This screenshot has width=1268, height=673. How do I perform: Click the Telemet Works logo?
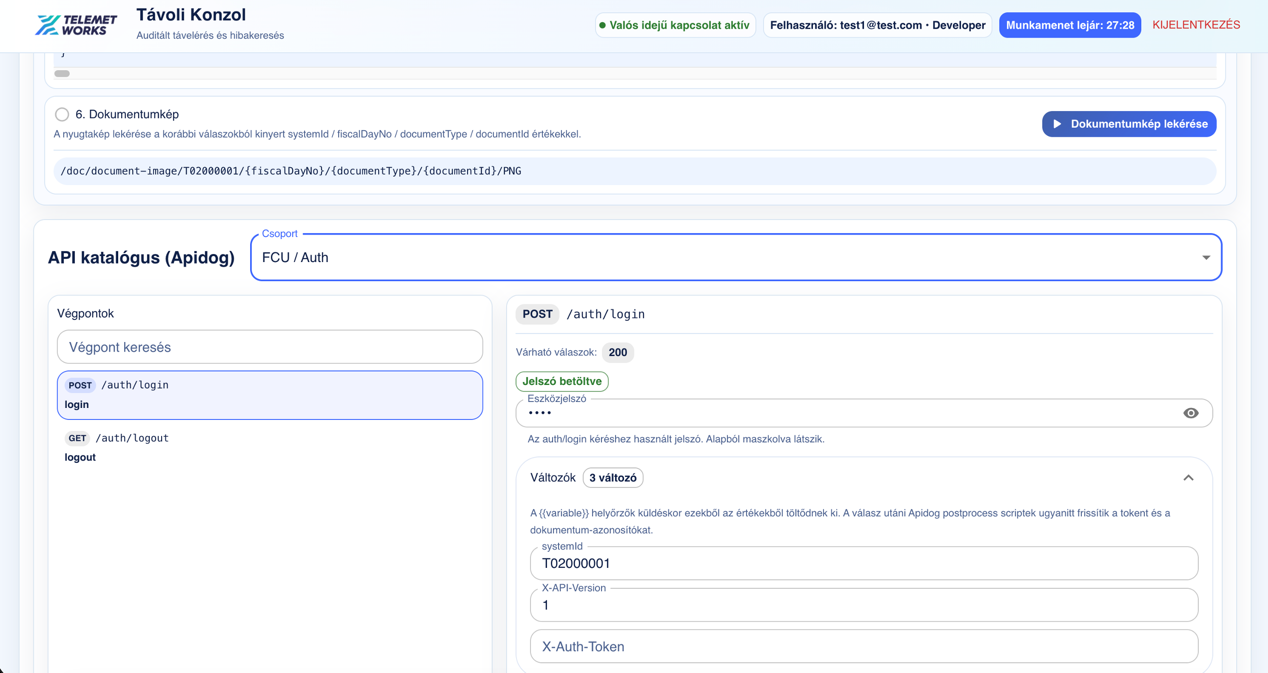pos(76,25)
